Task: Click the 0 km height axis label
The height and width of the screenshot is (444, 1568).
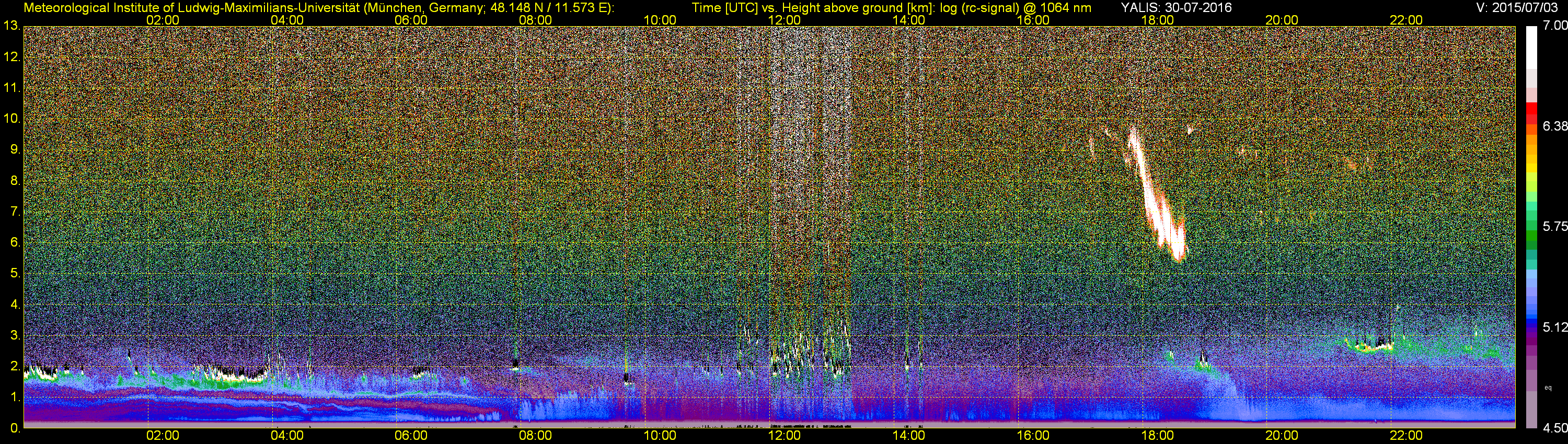Action: point(15,428)
